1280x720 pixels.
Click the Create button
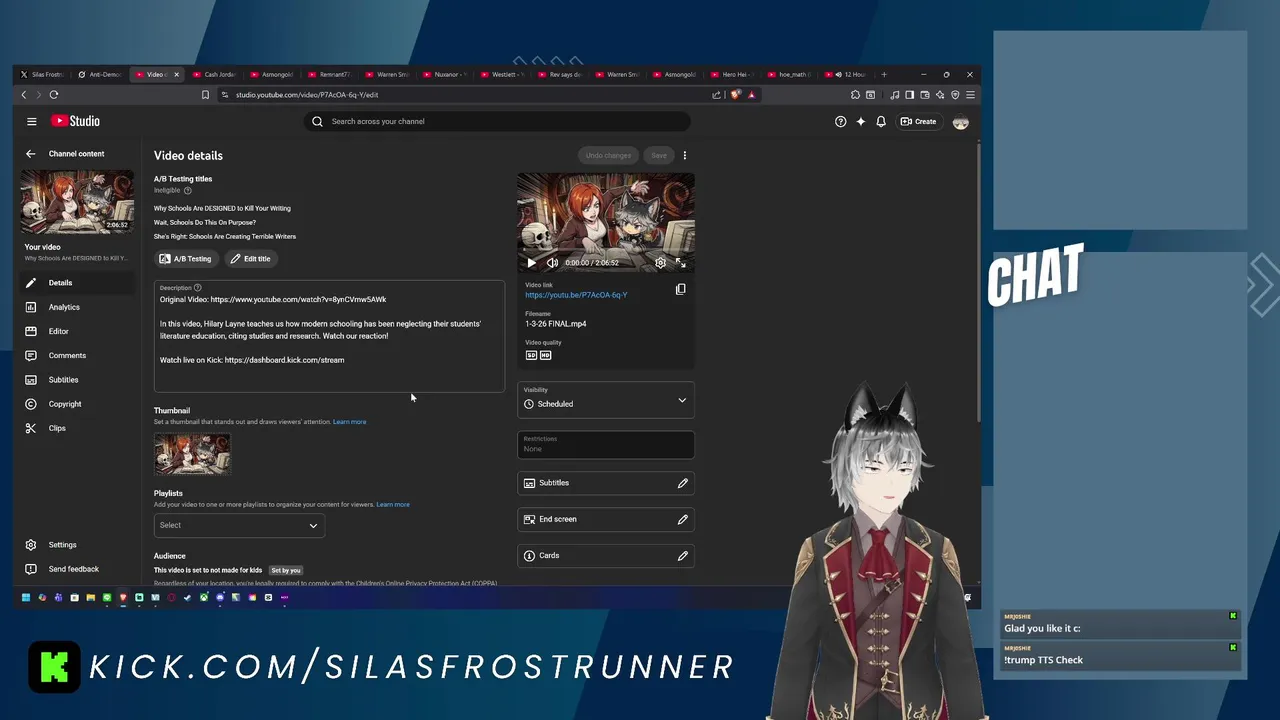tap(918, 121)
